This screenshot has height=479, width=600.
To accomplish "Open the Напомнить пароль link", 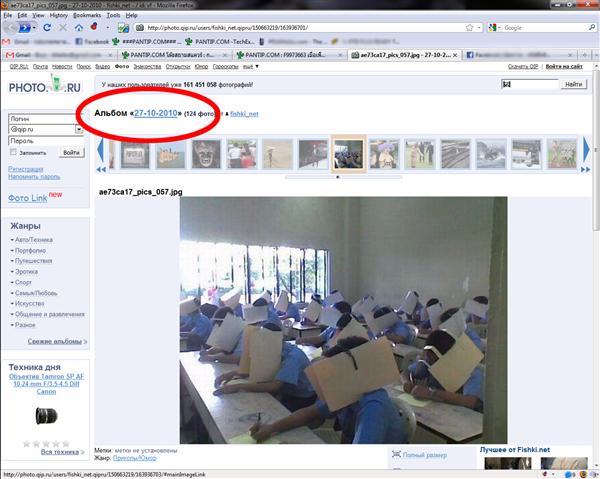I will 34,177.
